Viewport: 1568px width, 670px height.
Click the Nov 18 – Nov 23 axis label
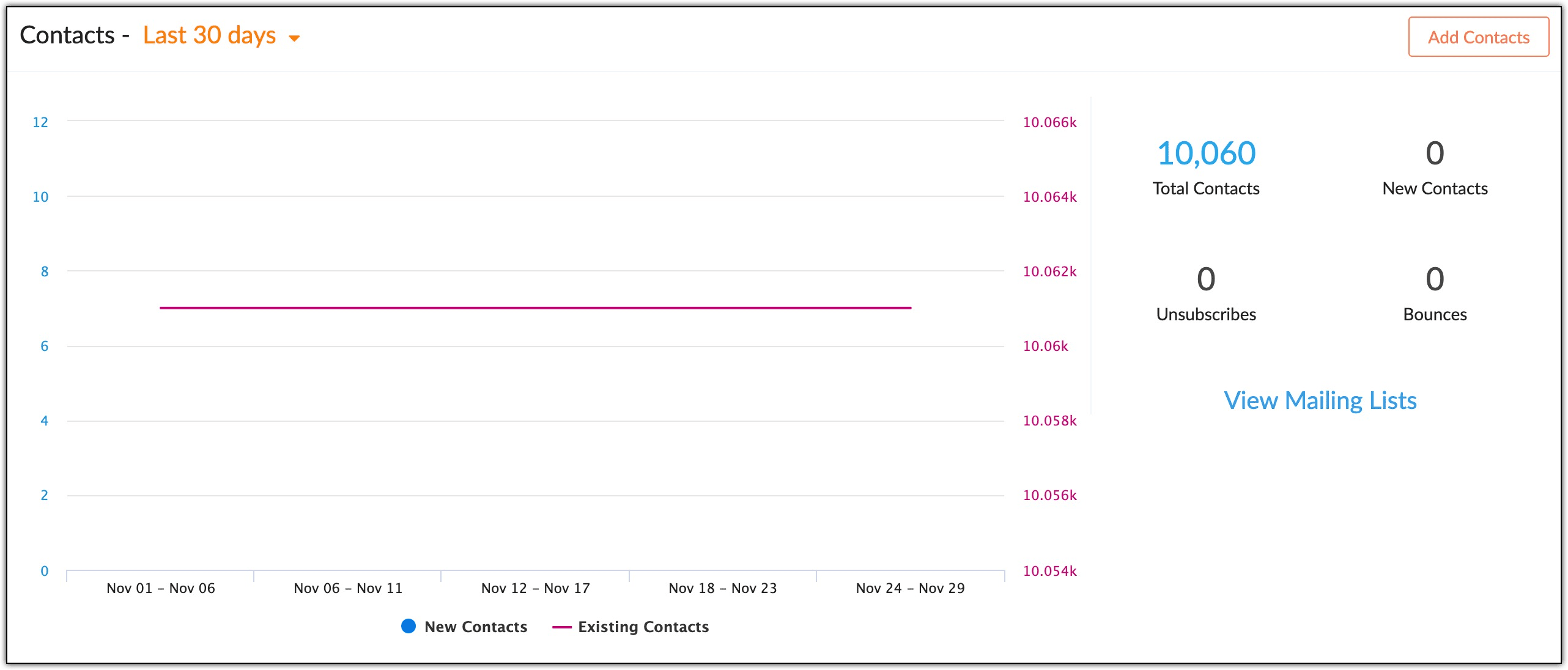[x=723, y=588]
